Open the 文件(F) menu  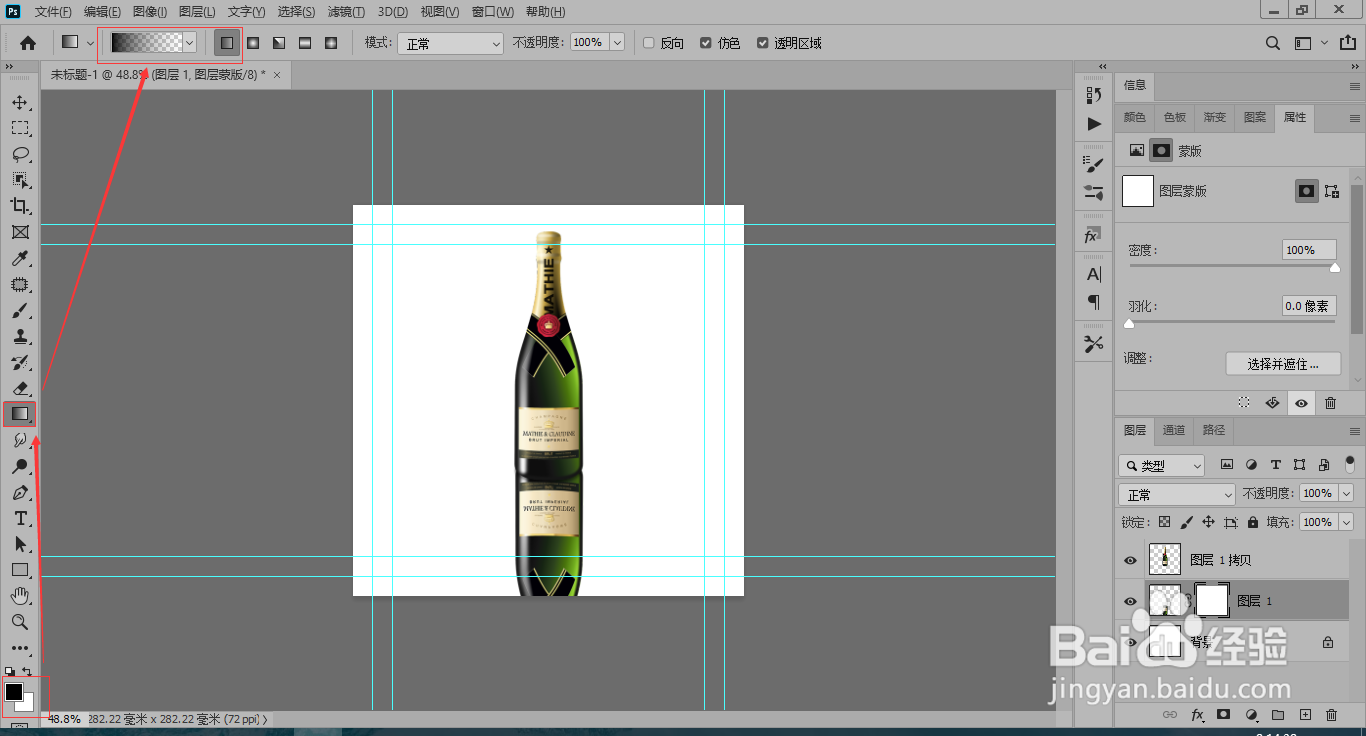click(53, 12)
